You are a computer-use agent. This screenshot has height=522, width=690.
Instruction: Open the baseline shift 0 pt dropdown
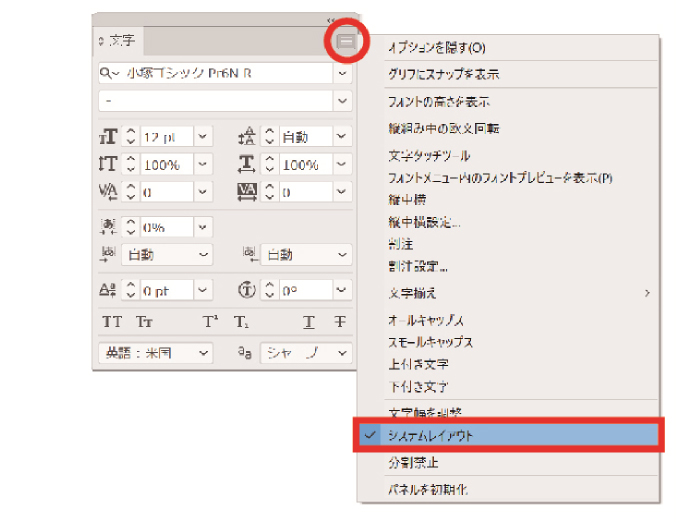[x=202, y=290]
